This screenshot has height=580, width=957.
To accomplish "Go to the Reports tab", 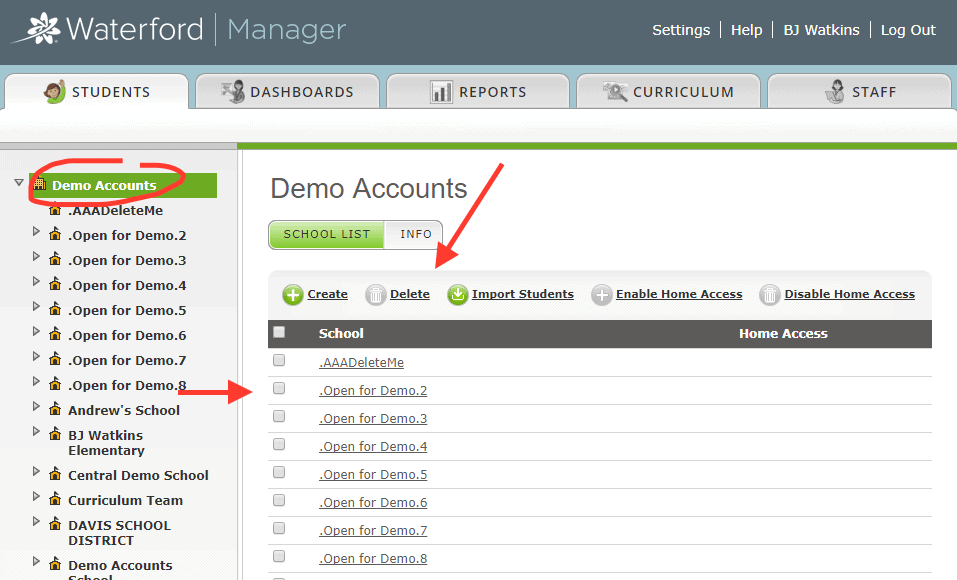I will point(478,92).
